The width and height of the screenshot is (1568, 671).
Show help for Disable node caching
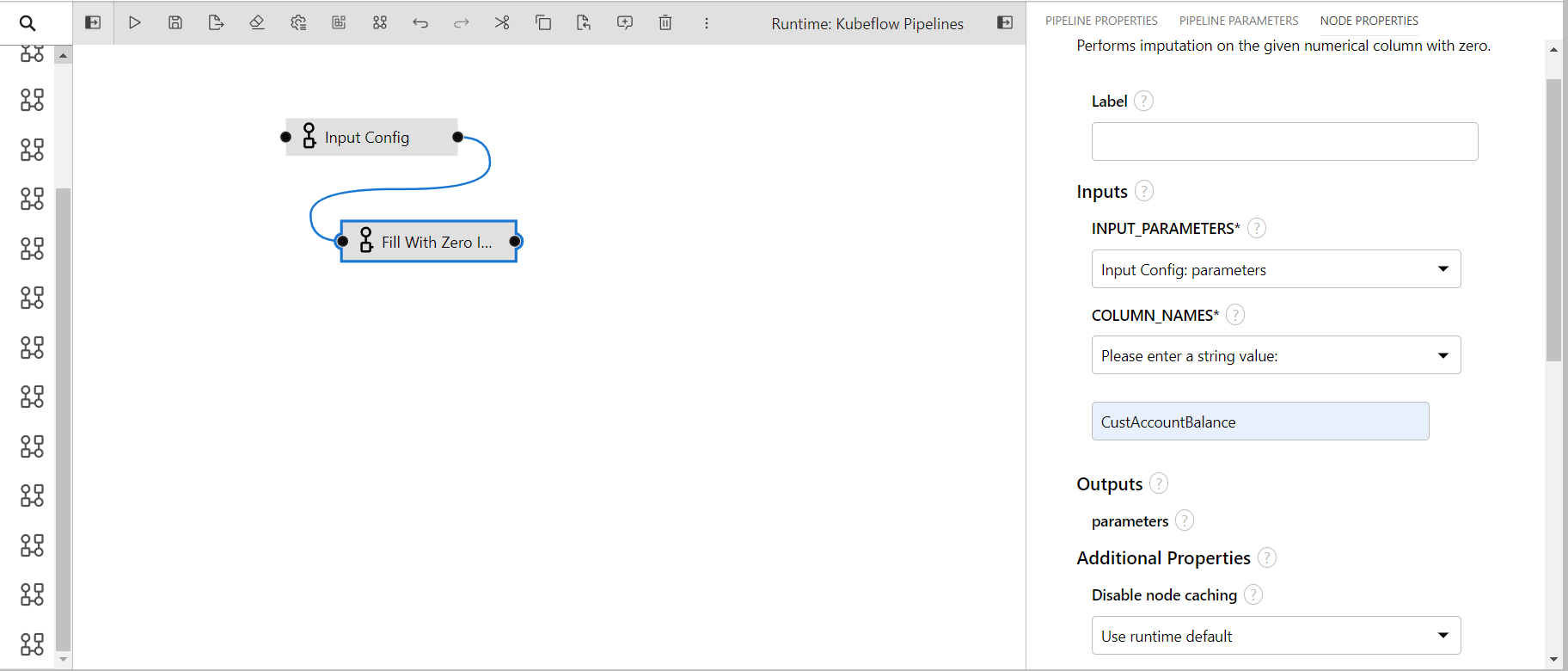1253,594
